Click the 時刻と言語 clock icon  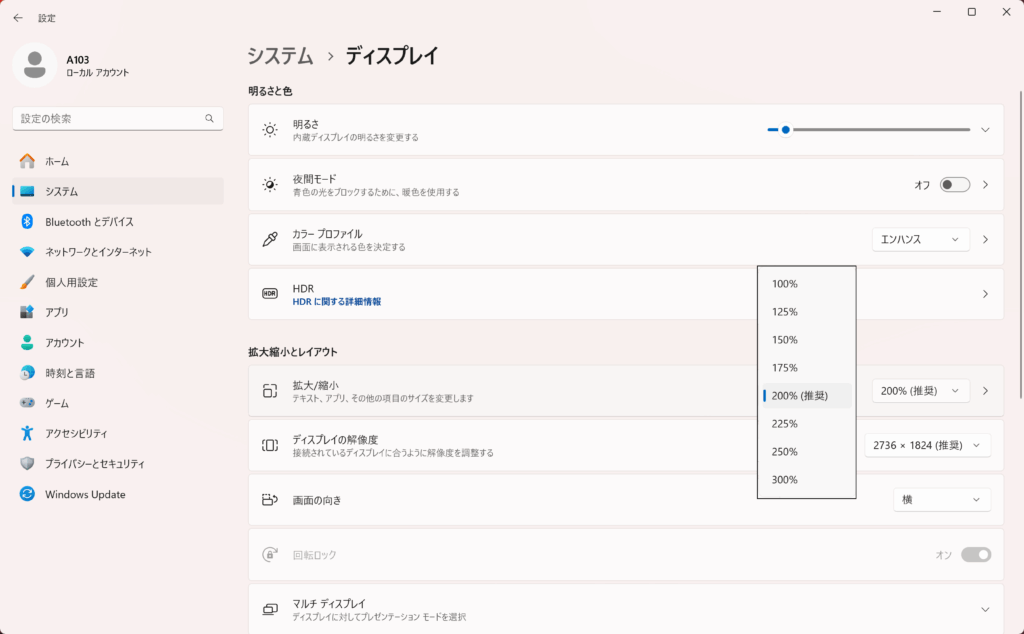(x=27, y=373)
